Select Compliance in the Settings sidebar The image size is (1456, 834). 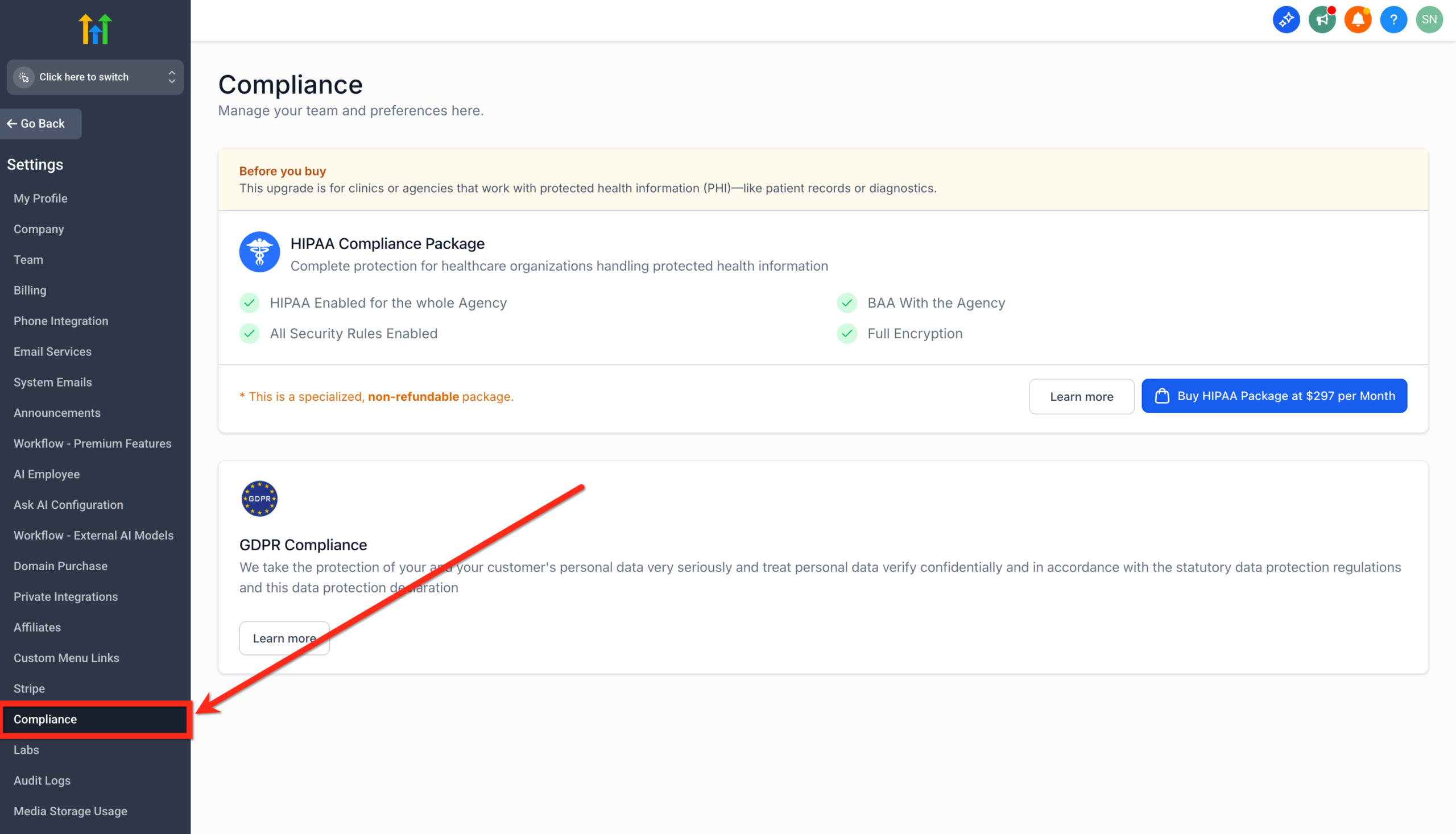coord(45,719)
